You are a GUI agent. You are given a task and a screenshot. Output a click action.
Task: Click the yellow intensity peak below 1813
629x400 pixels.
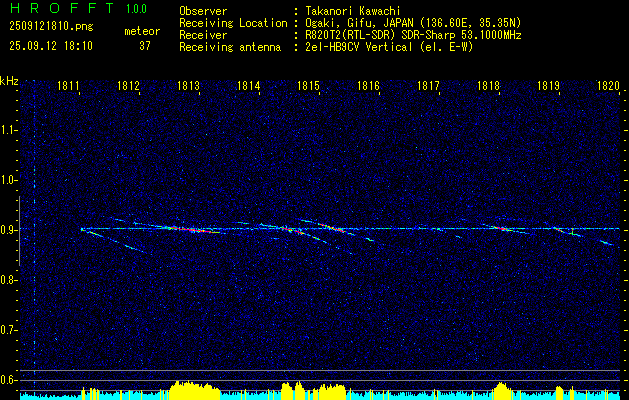pos(195,390)
